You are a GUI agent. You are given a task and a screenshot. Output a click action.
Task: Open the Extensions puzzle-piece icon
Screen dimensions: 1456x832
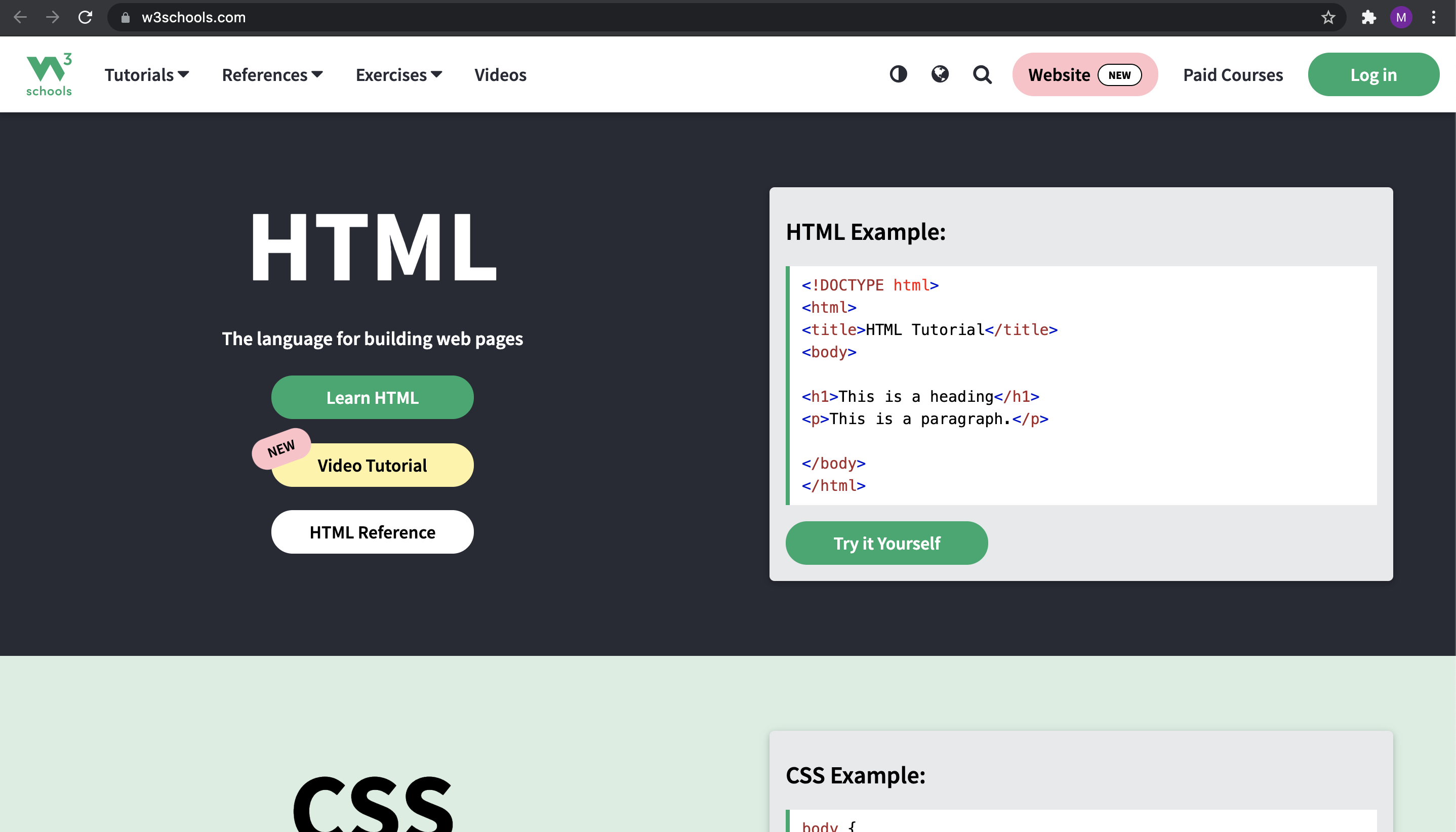click(x=1368, y=17)
